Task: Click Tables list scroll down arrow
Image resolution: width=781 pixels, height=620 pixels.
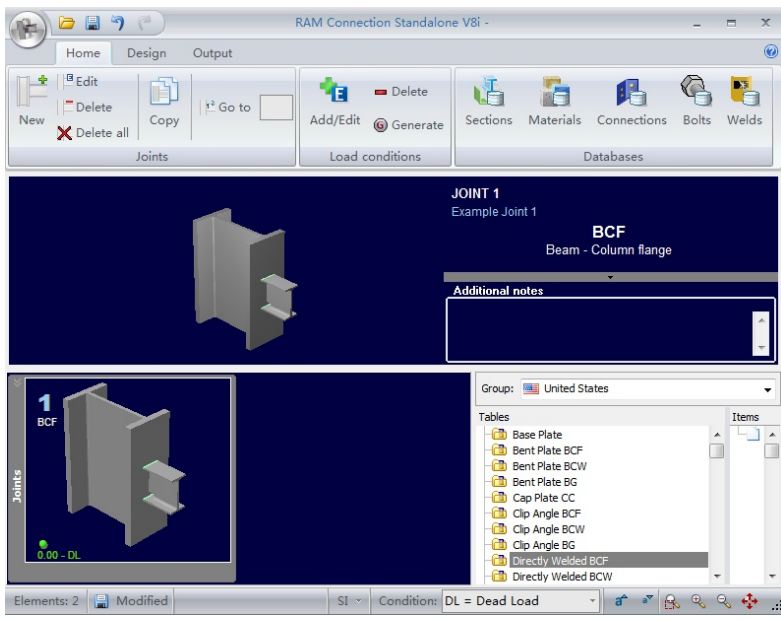Action: 717,576
